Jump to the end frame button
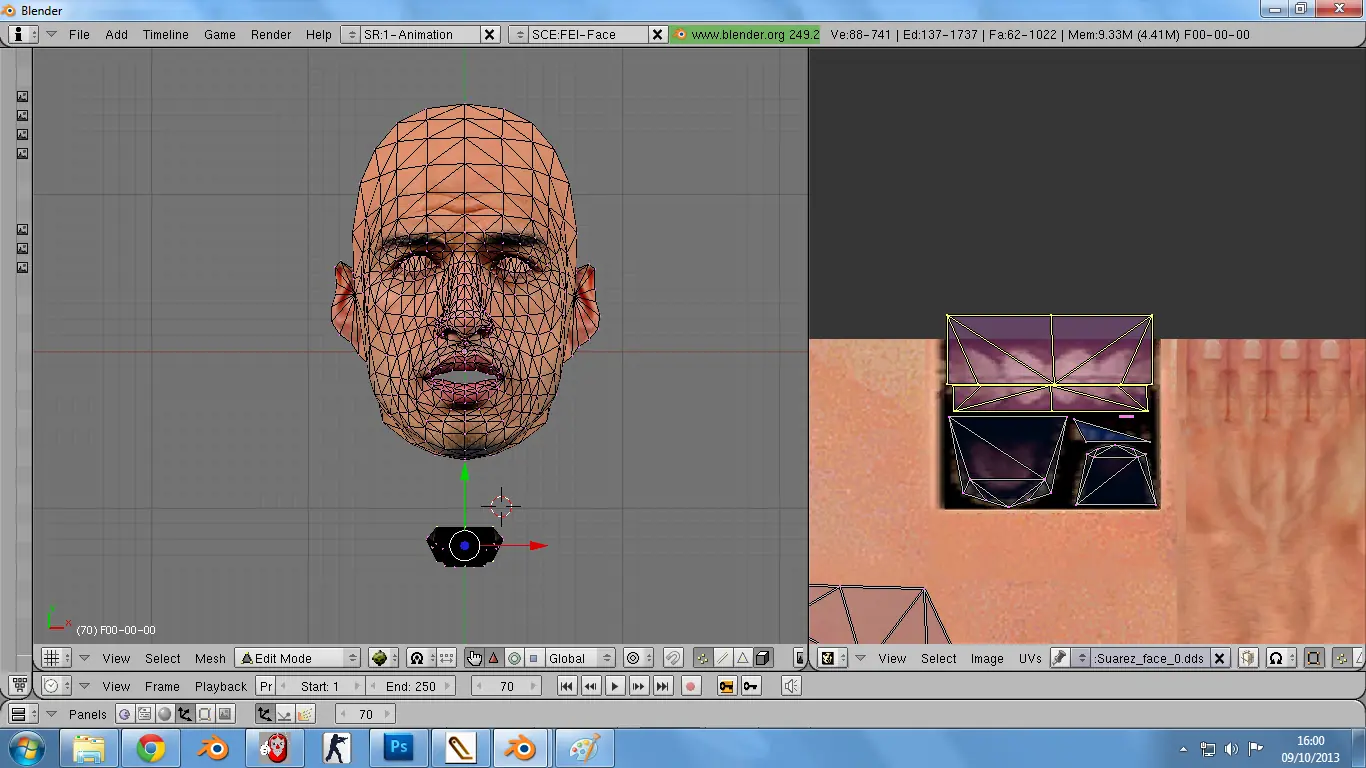Image resolution: width=1366 pixels, height=768 pixels. (662, 686)
